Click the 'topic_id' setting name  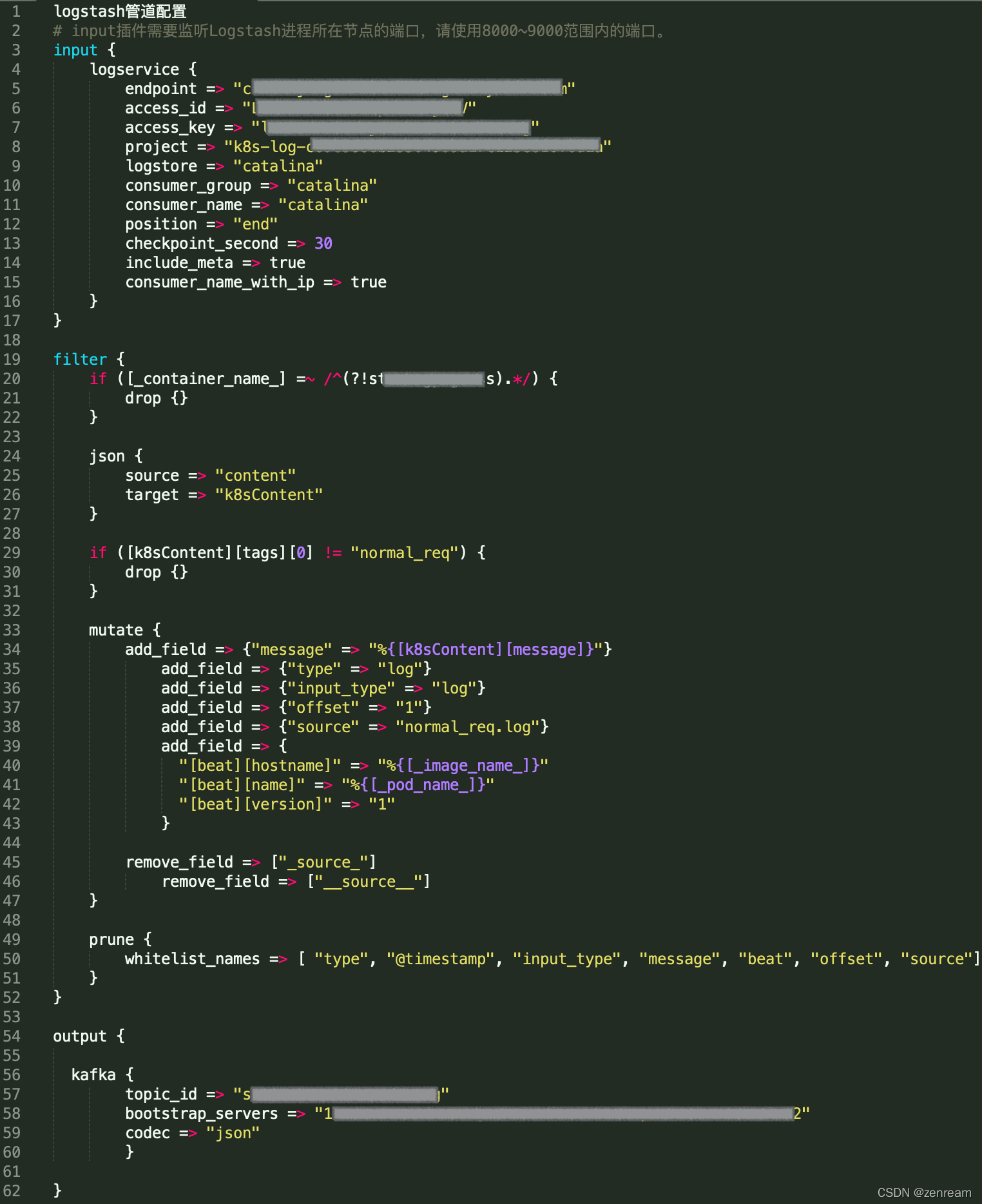click(161, 1094)
